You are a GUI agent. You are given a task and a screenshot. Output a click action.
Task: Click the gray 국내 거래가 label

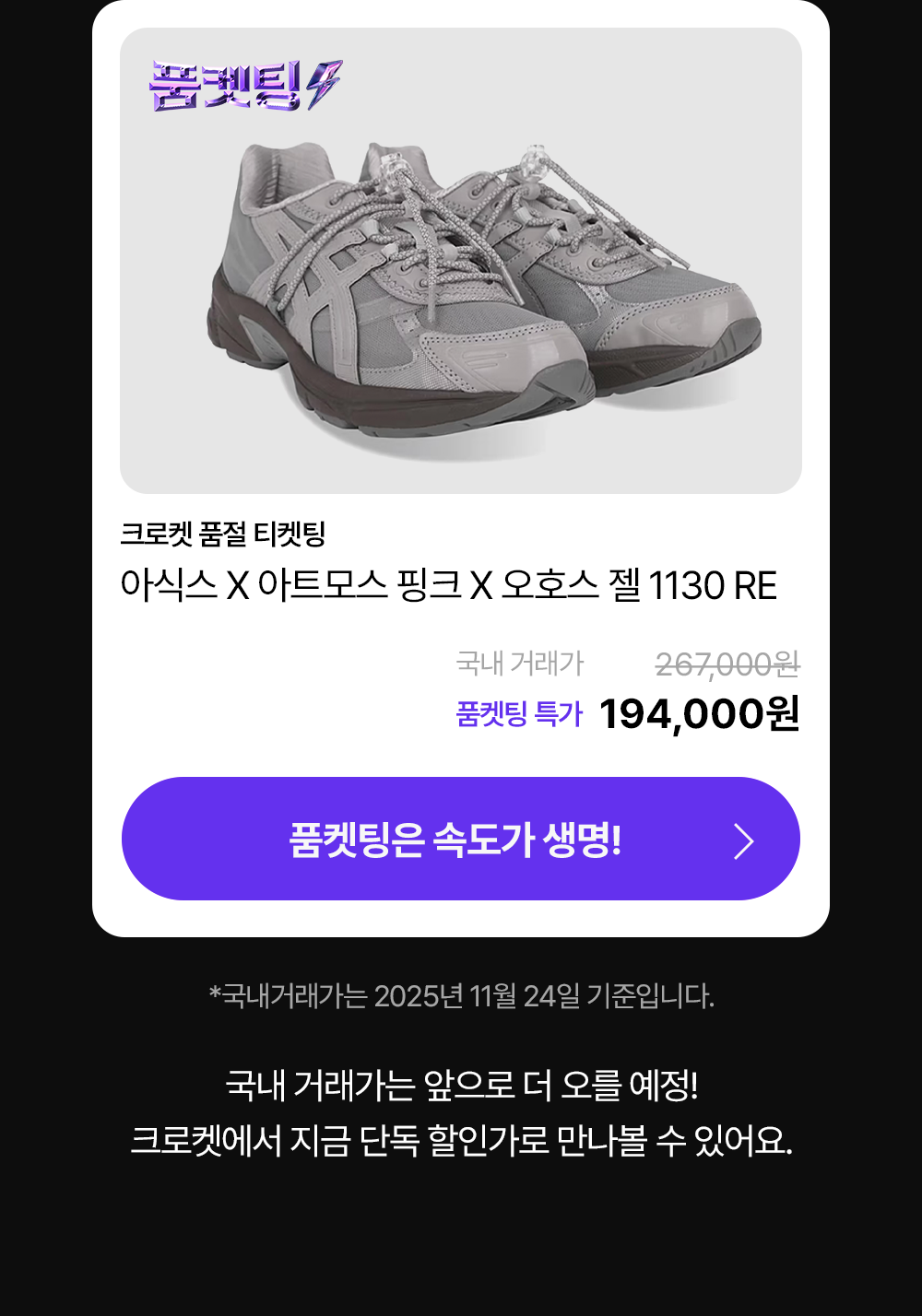(520, 664)
